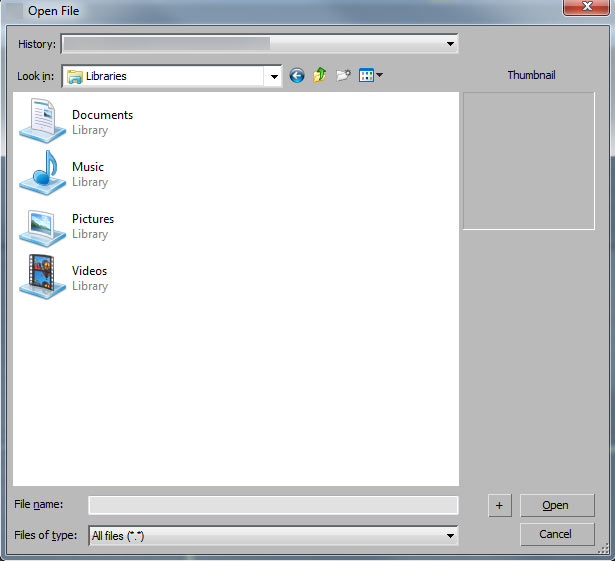Focus the File name input field
This screenshot has width=615, height=561.
pyautogui.click(x=273, y=505)
